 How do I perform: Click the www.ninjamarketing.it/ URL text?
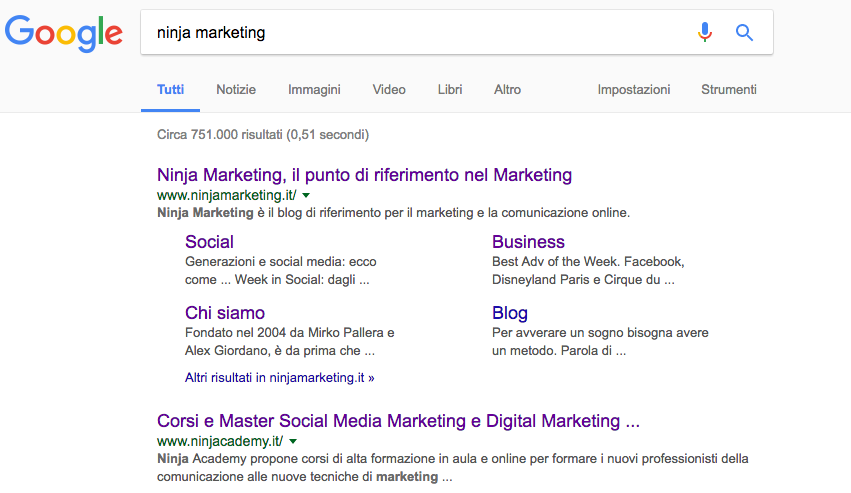tap(227, 195)
